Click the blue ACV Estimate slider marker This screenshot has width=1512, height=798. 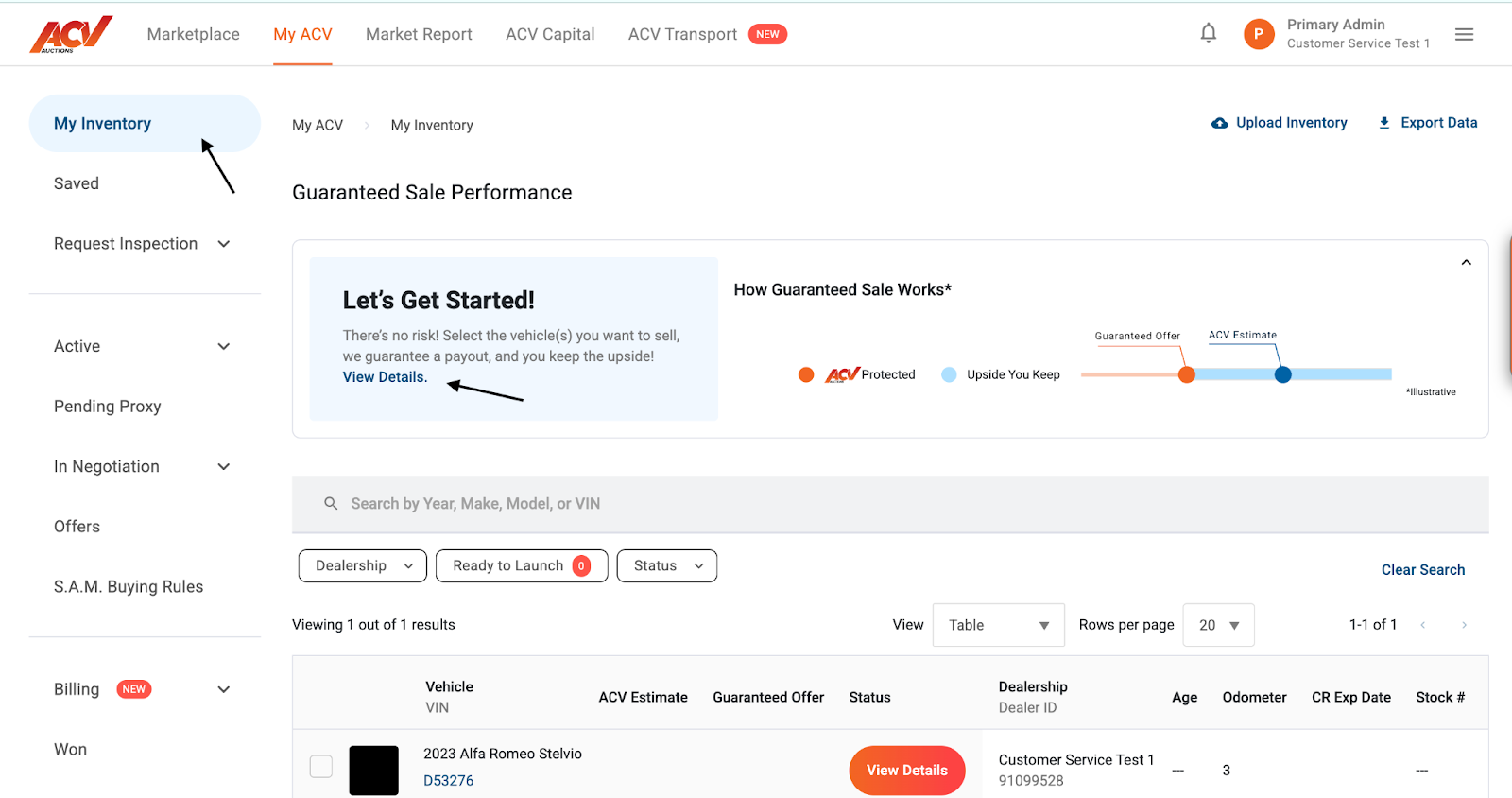[1282, 374]
